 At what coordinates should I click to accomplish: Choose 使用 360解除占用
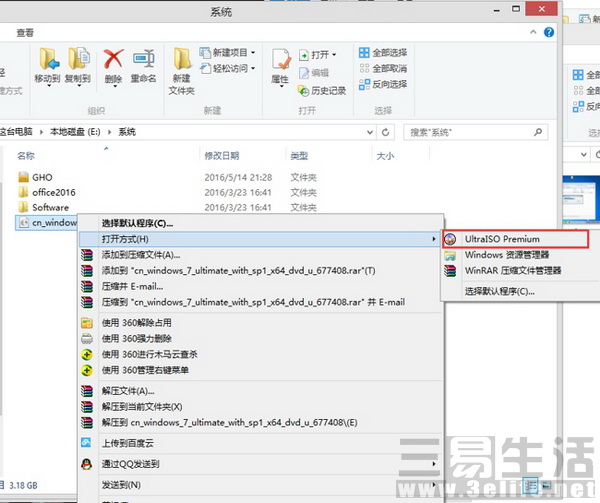(260, 323)
